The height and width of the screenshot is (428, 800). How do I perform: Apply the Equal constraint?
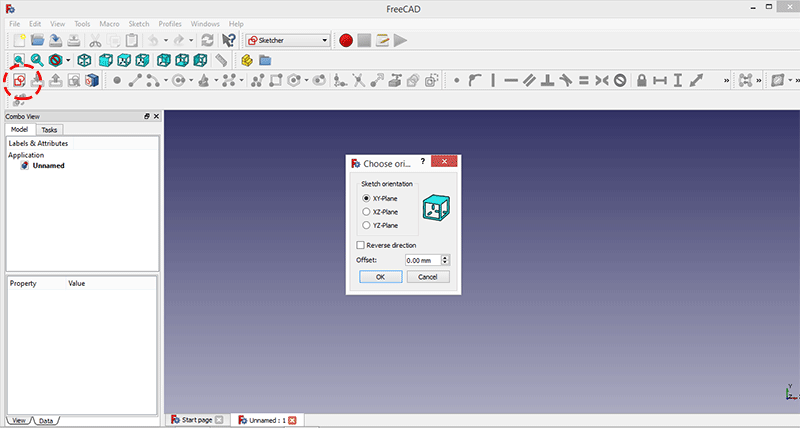pos(584,80)
